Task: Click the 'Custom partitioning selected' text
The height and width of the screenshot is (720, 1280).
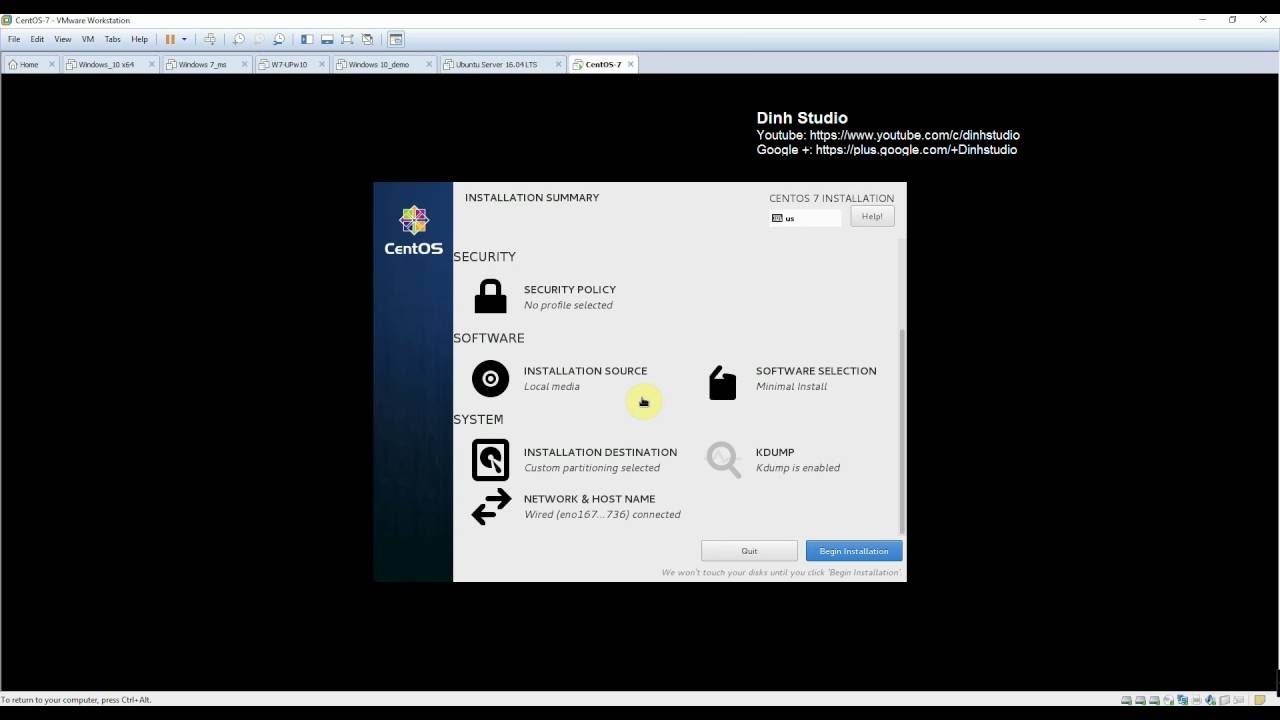Action: [x=592, y=468]
